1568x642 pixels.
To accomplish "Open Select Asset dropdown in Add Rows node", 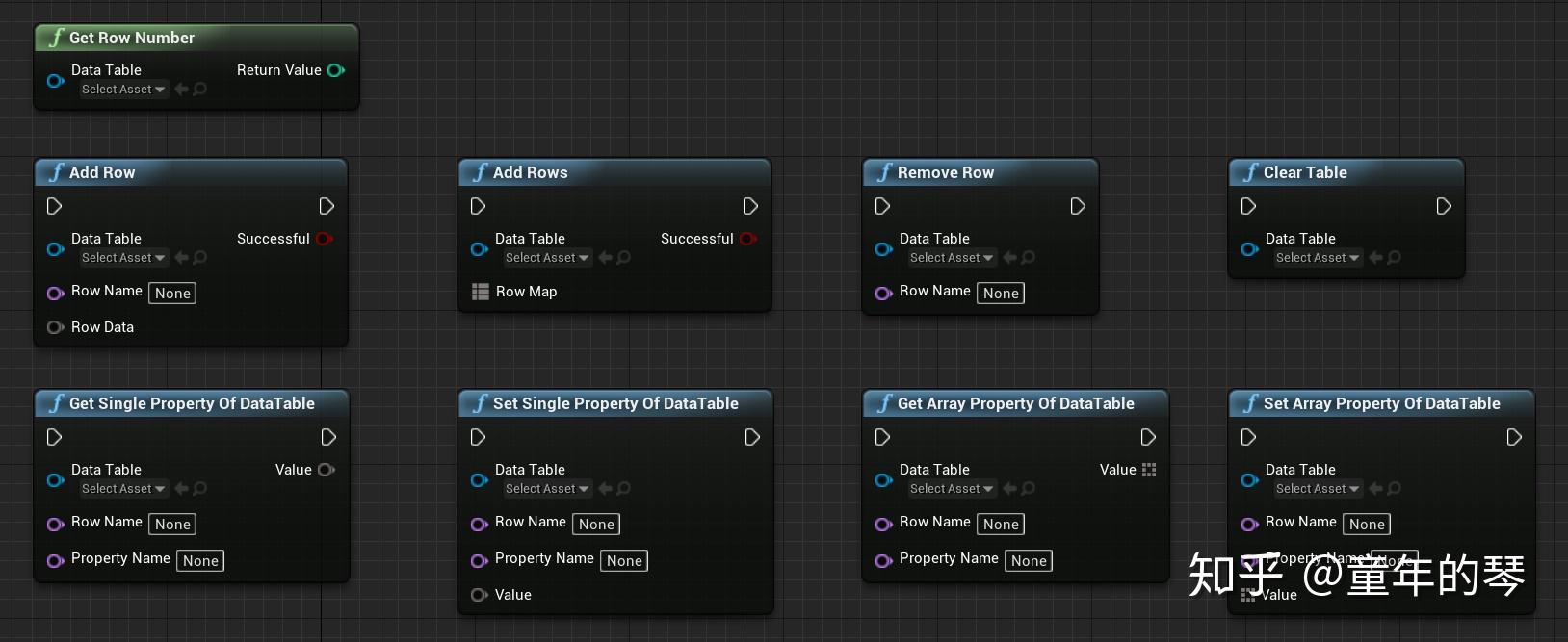I will click(x=547, y=258).
